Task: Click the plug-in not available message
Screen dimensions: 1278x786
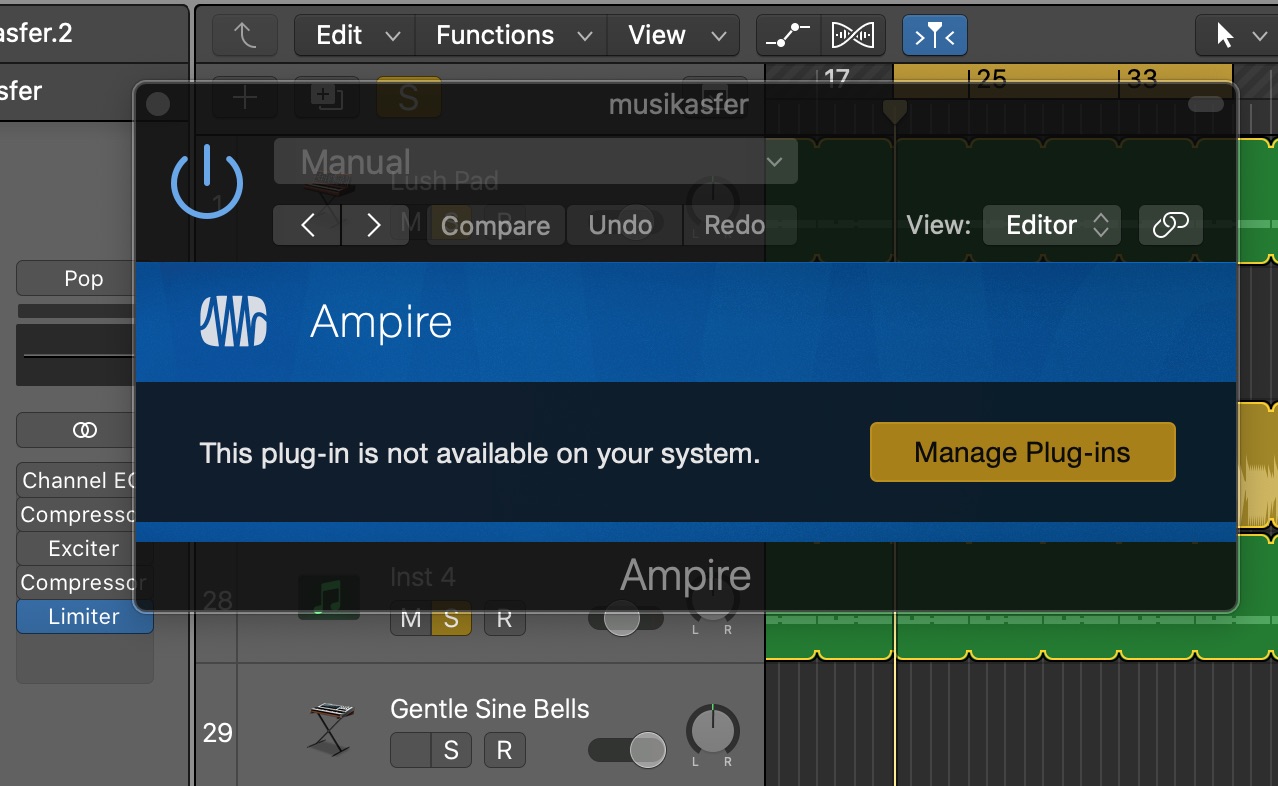Action: coord(480,454)
